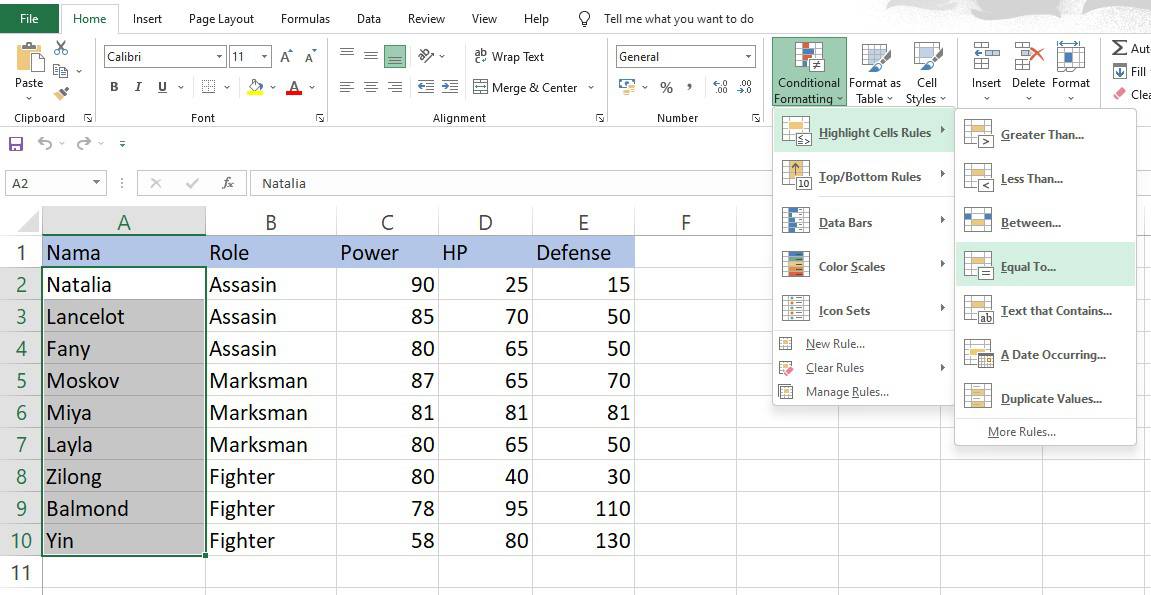Click New Rule... entry

click(863, 343)
